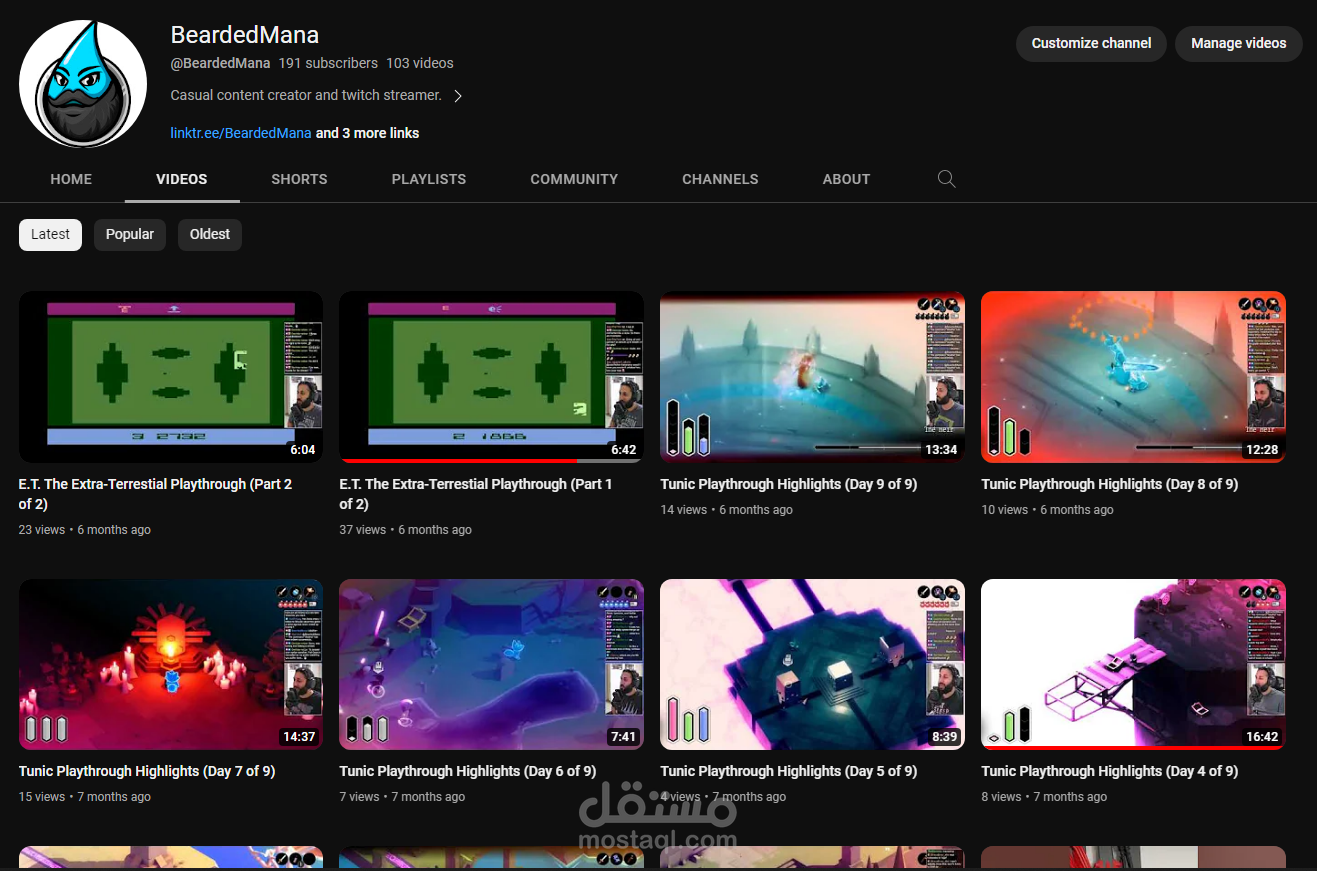Click '8 views • 7 months ago' metadata
This screenshot has width=1317, height=871.
pyautogui.click(x=1044, y=797)
